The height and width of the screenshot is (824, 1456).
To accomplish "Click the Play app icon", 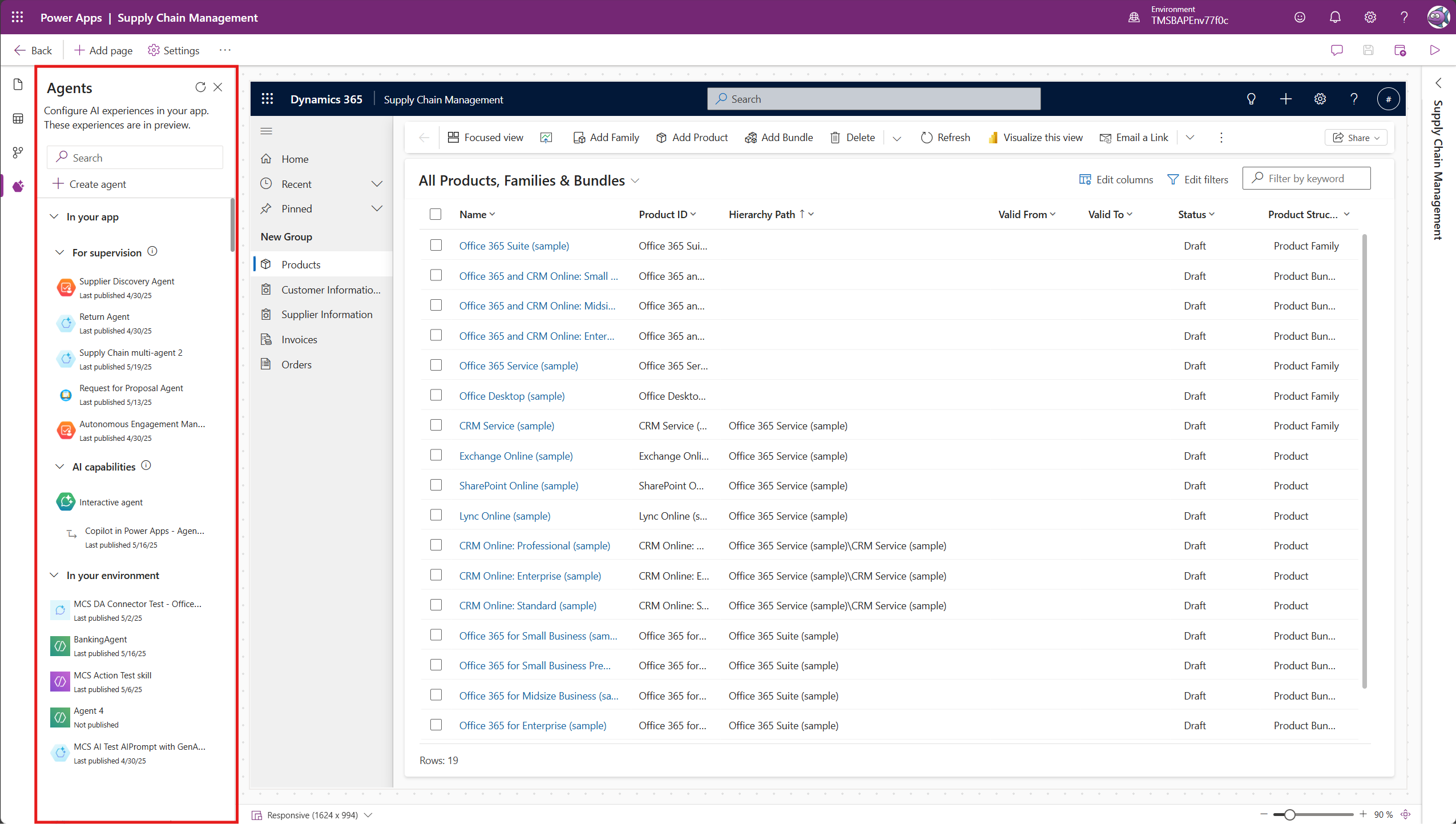I will [x=1434, y=50].
